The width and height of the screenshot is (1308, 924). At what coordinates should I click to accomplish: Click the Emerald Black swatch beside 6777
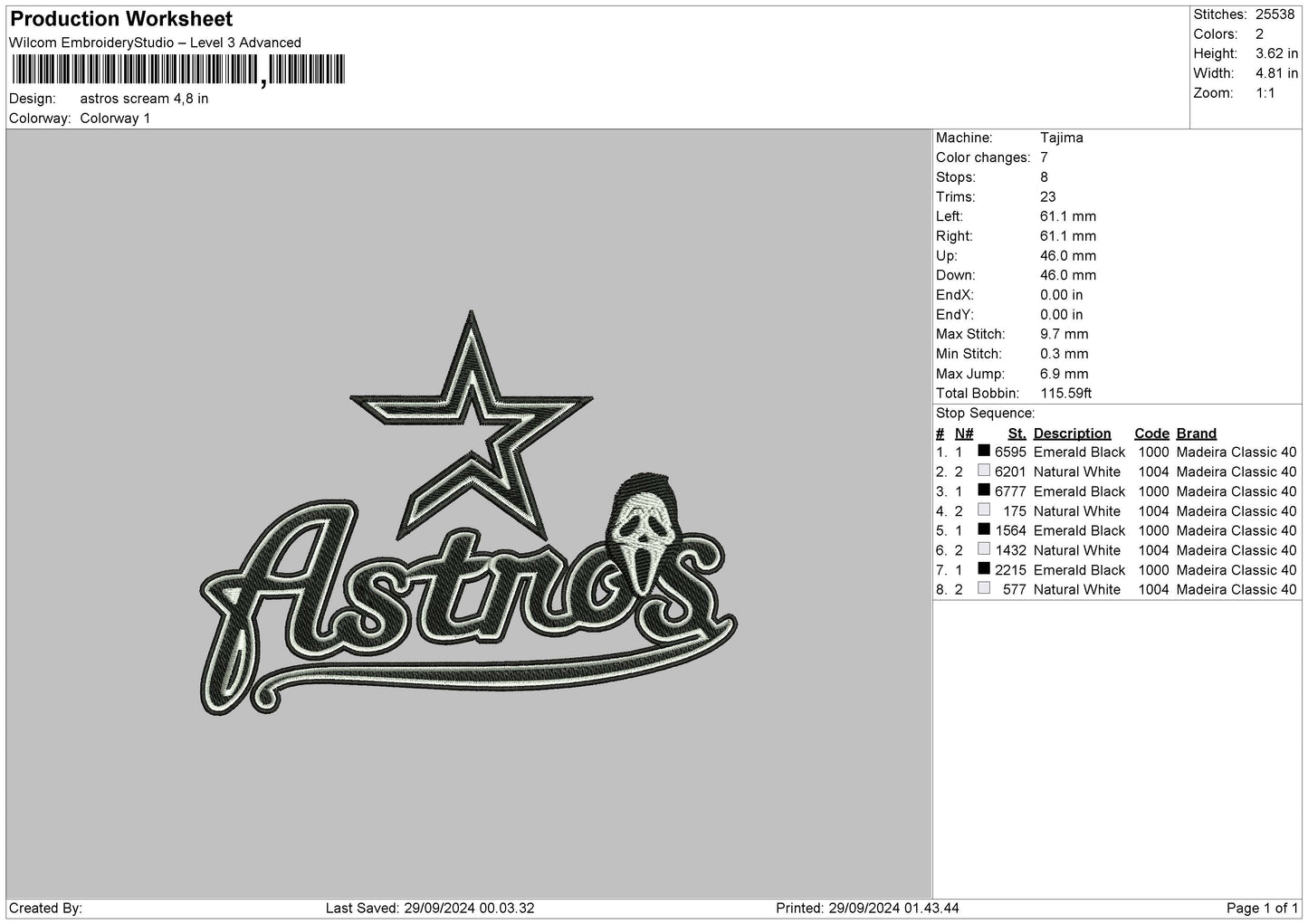pos(984,491)
